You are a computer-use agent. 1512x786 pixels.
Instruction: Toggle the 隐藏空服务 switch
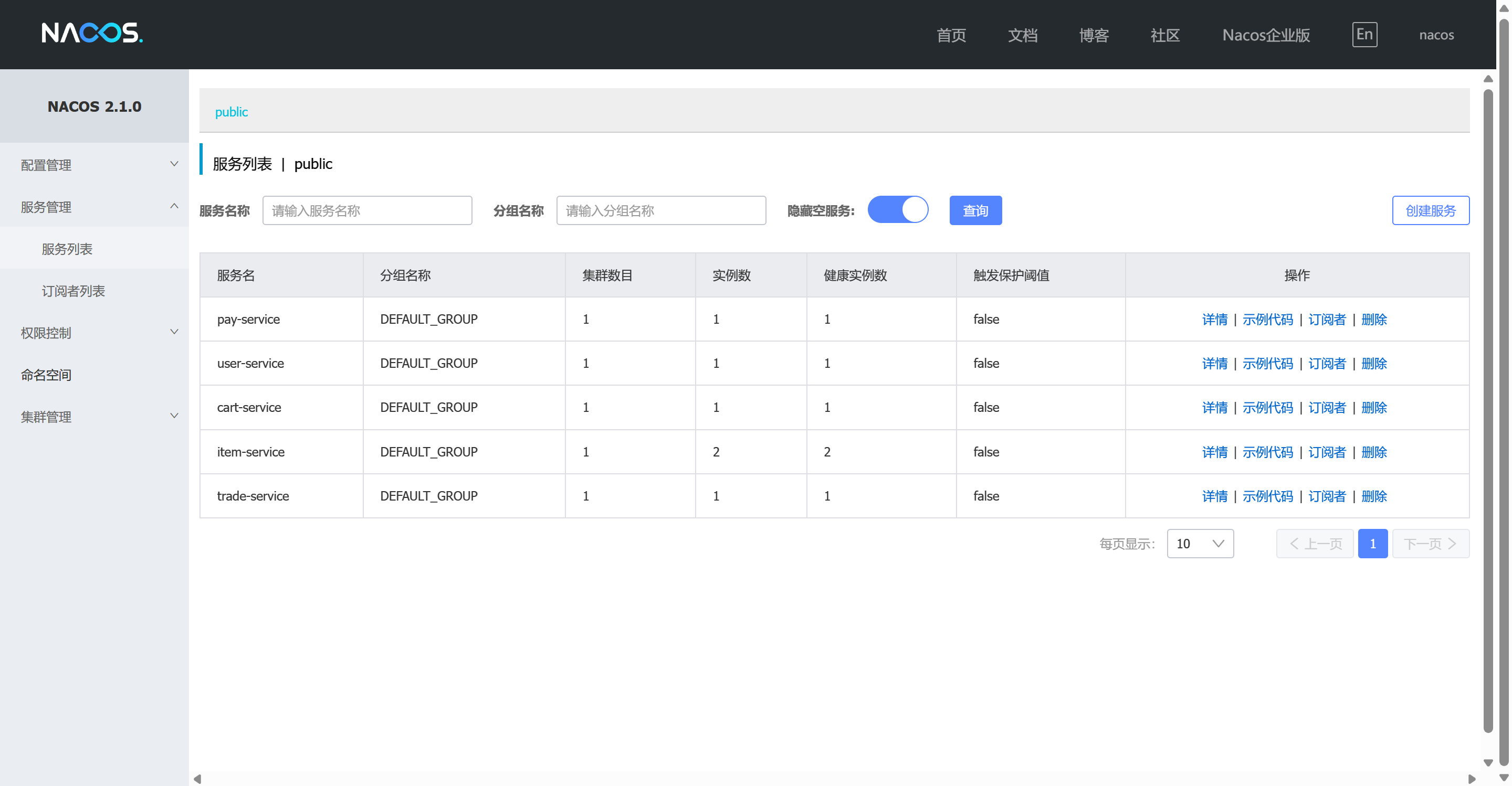pyautogui.click(x=897, y=210)
